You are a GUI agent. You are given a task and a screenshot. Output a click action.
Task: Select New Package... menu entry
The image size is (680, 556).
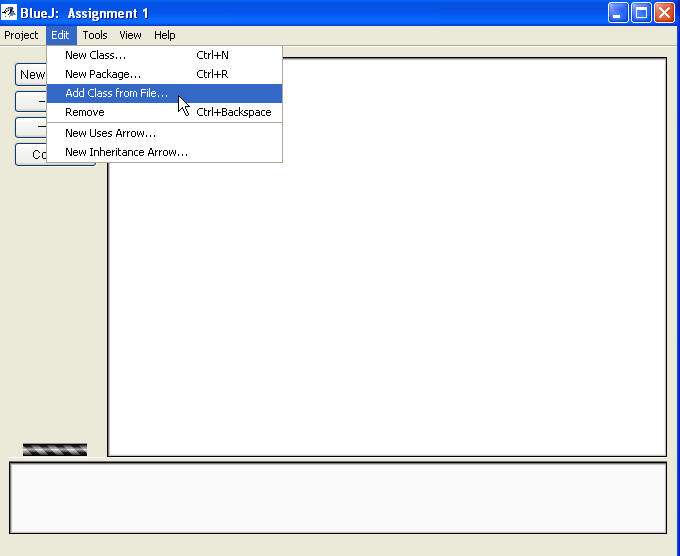[x=102, y=74]
